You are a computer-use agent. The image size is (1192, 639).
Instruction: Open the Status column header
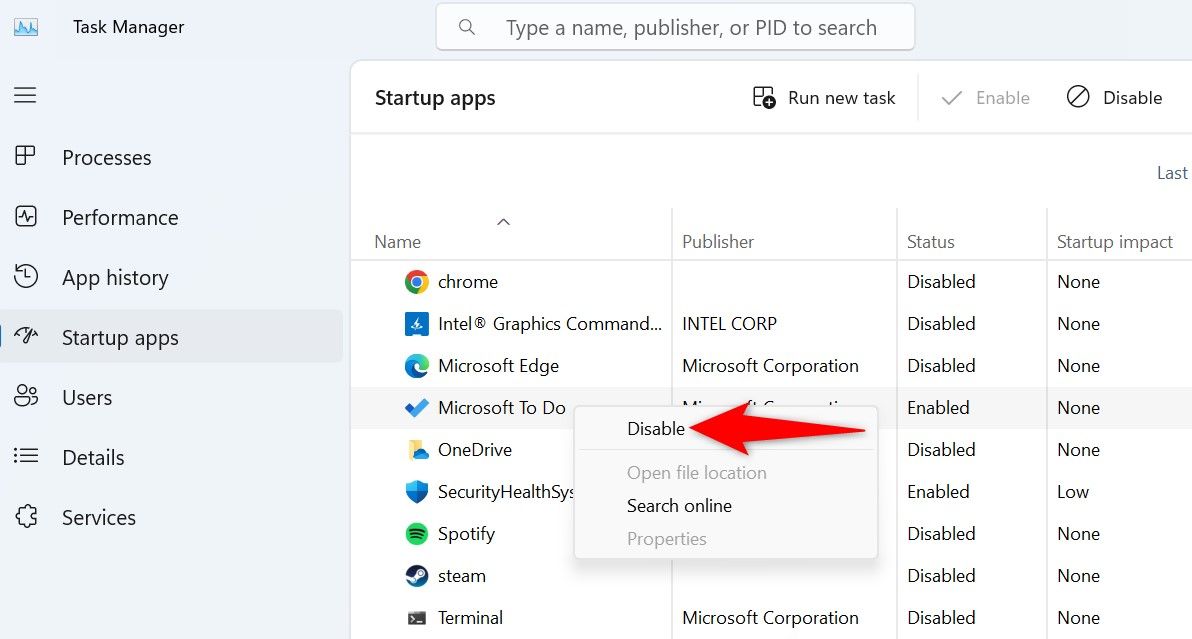click(930, 241)
